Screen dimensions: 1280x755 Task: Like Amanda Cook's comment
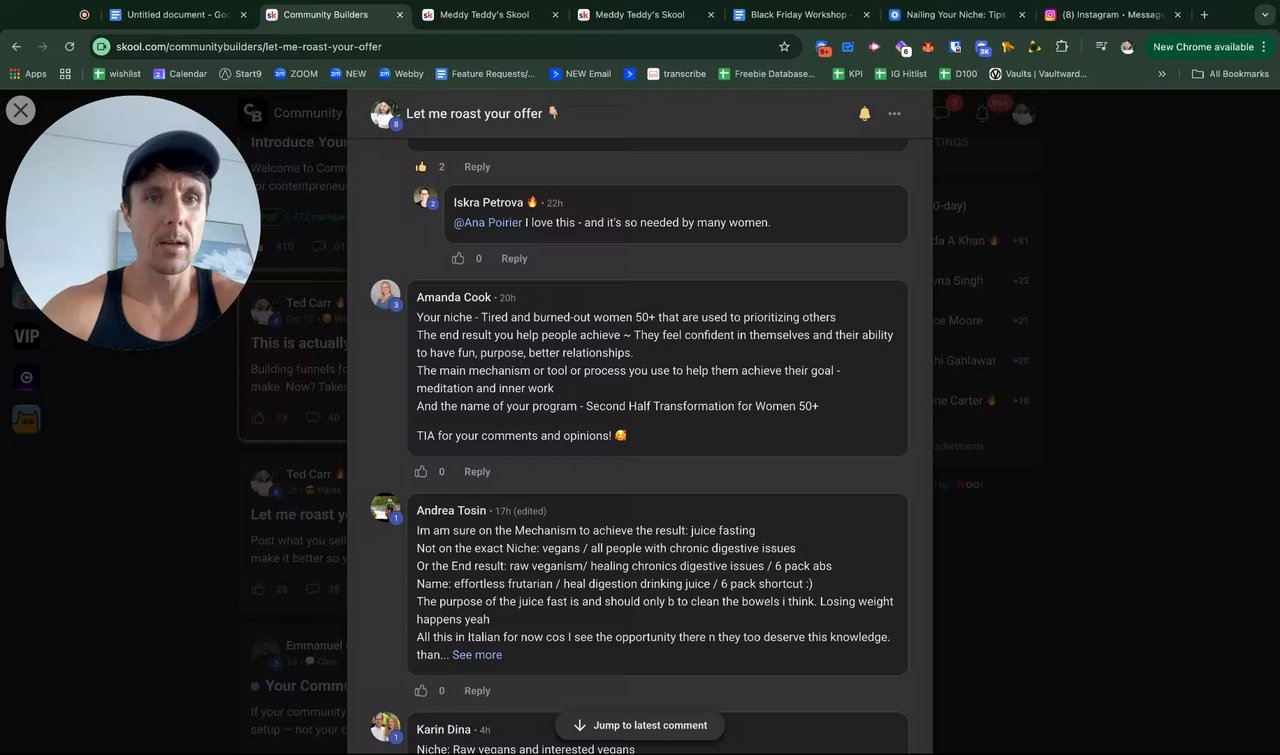(x=421, y=471)
